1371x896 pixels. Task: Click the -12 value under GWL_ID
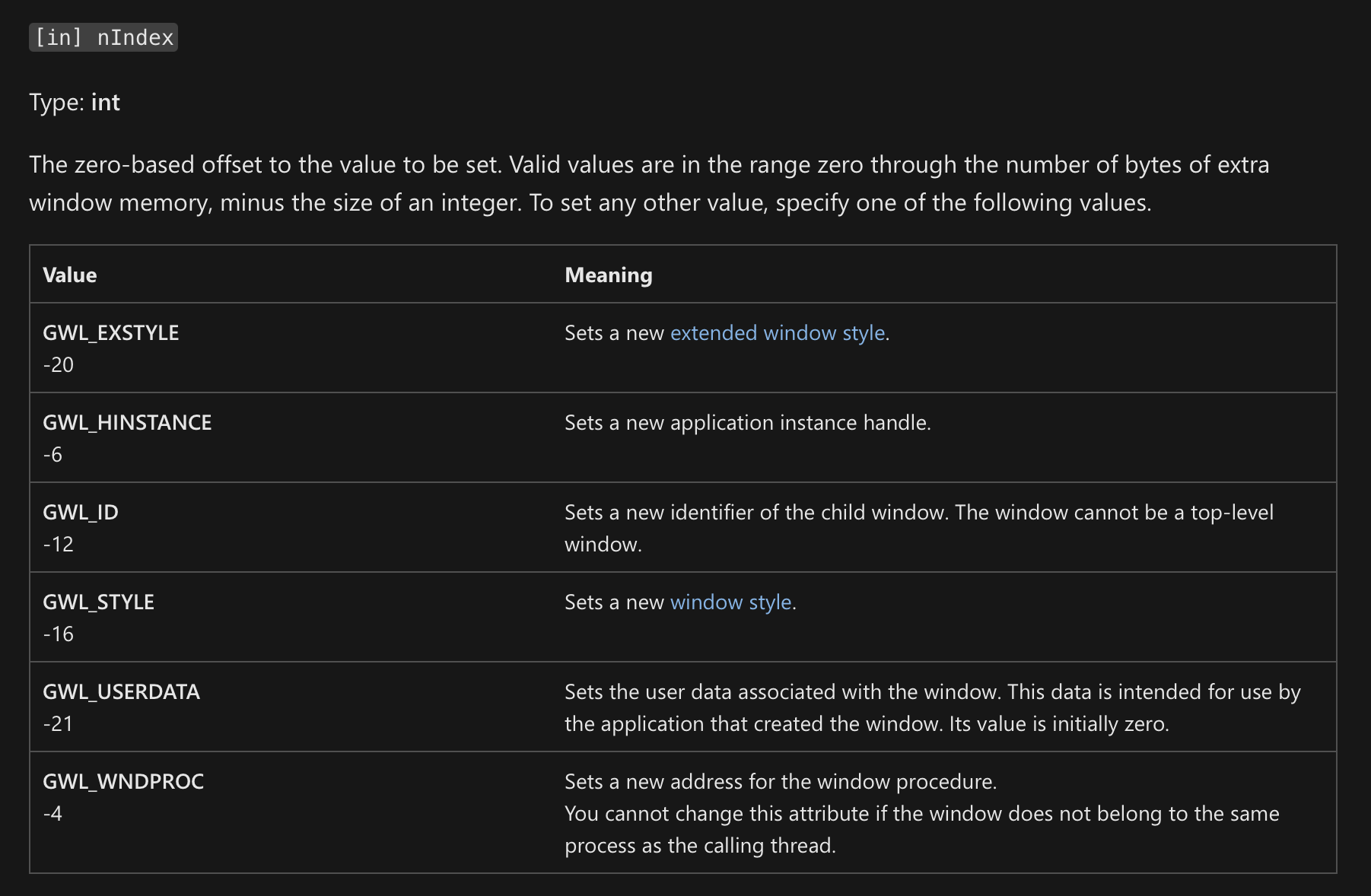pos(59,545)
